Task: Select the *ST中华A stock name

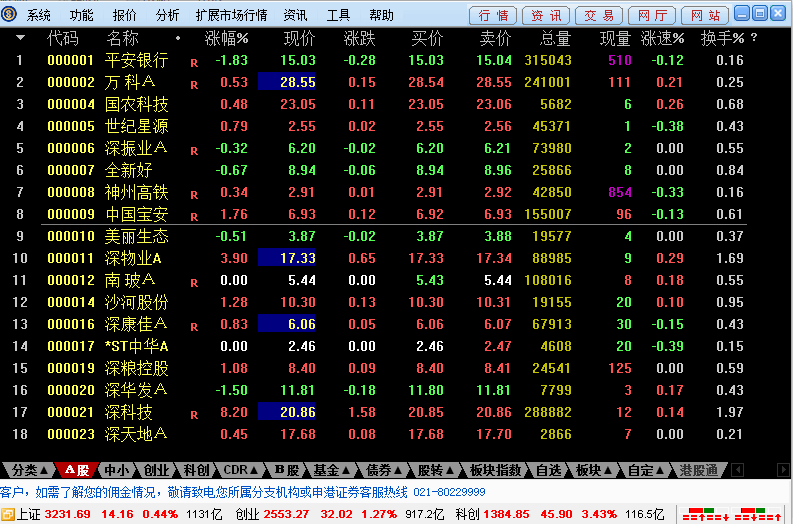Action: pyautogui.click(x=137, y=346)
